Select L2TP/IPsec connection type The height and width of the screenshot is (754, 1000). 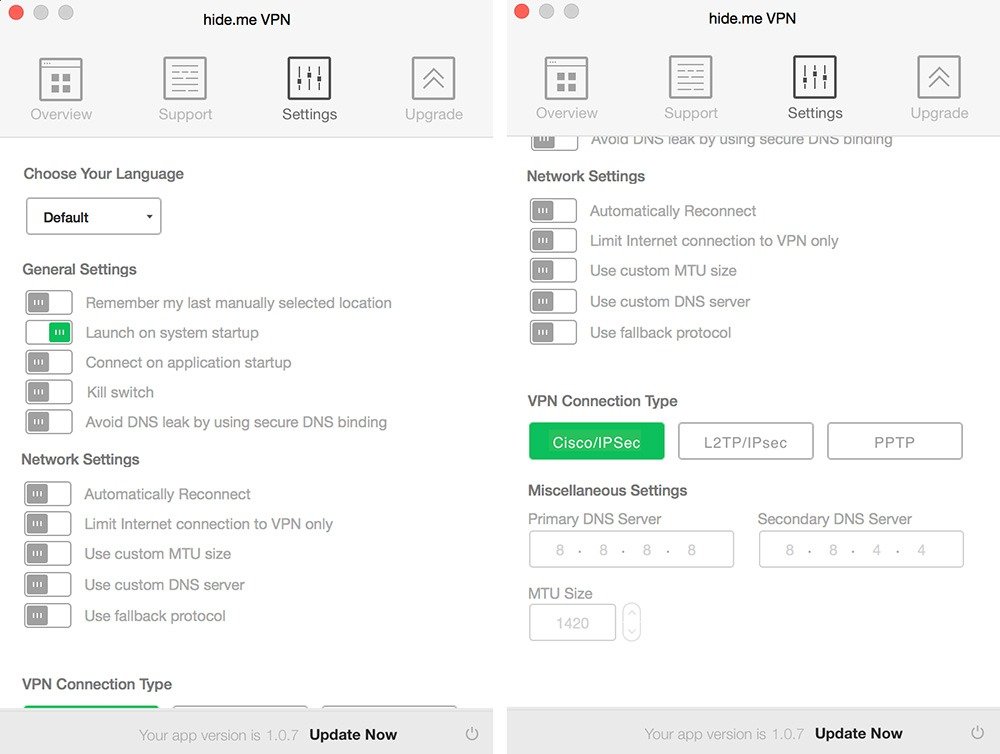746,441
